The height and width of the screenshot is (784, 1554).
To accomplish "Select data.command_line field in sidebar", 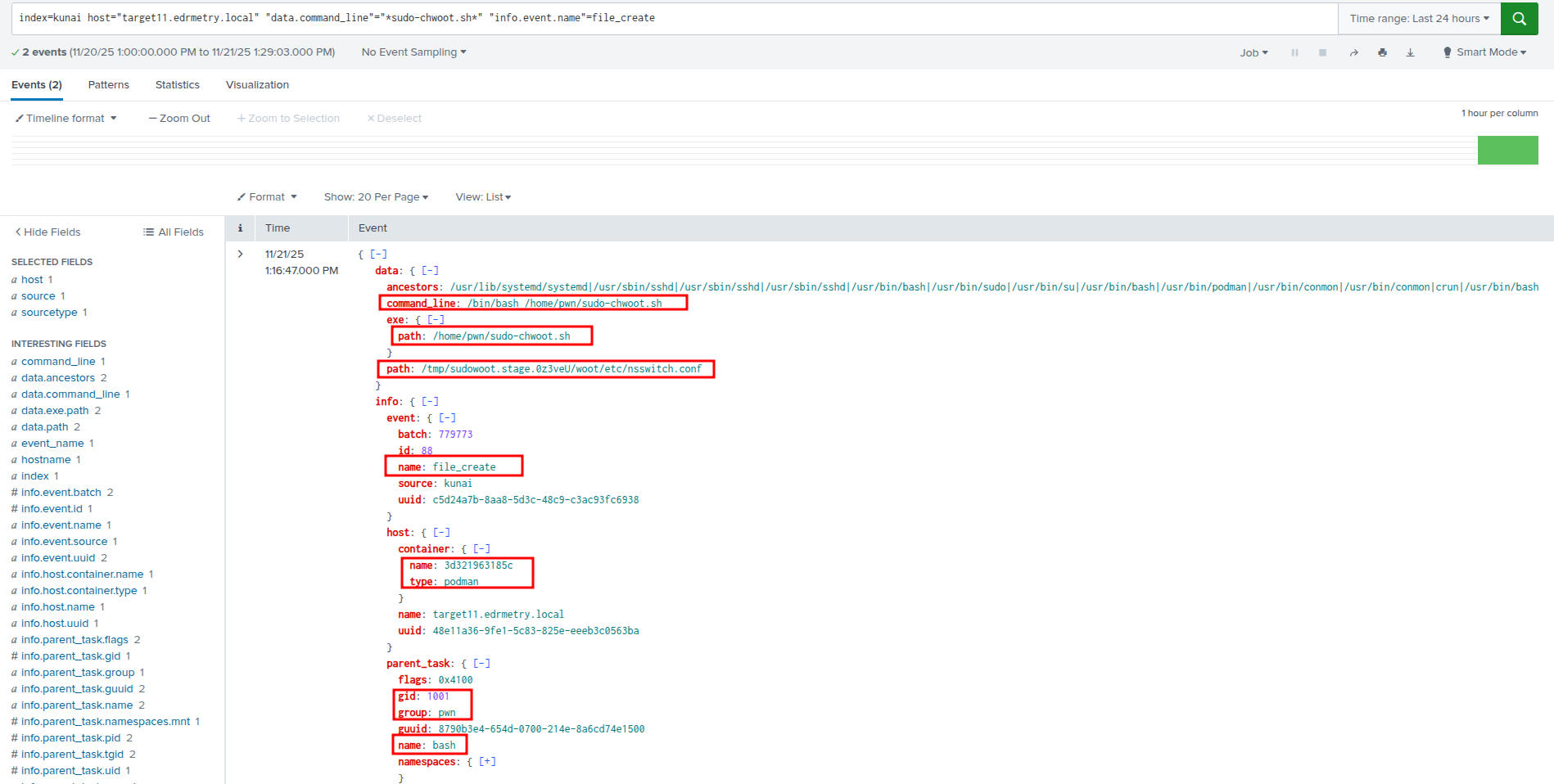I will point(70,394).
